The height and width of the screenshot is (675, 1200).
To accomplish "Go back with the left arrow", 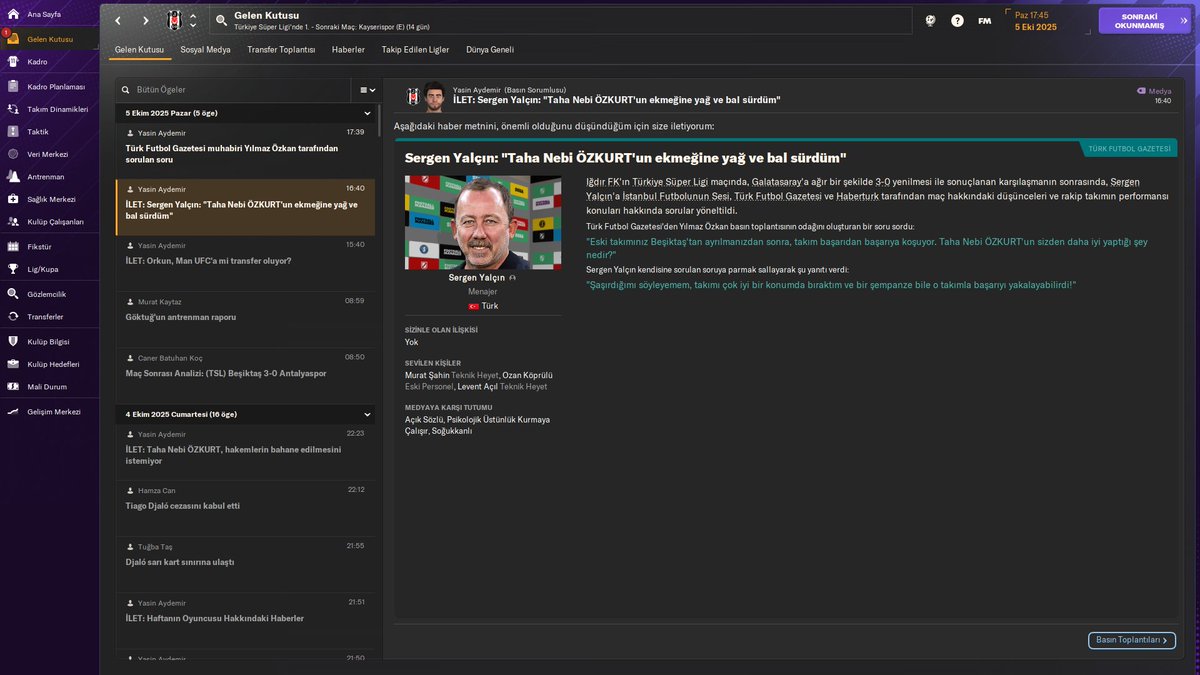I will point(118,21).
